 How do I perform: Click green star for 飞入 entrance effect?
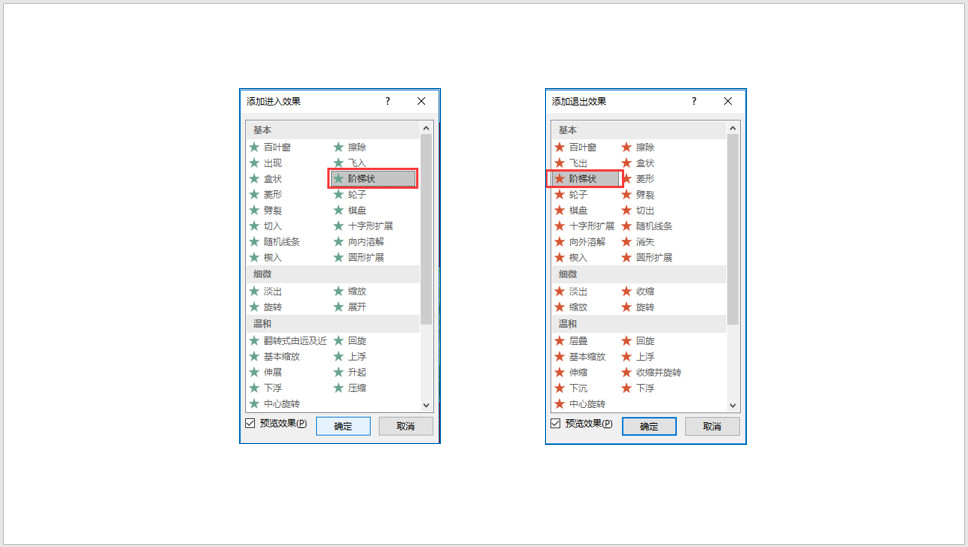[x=338, y=163]
